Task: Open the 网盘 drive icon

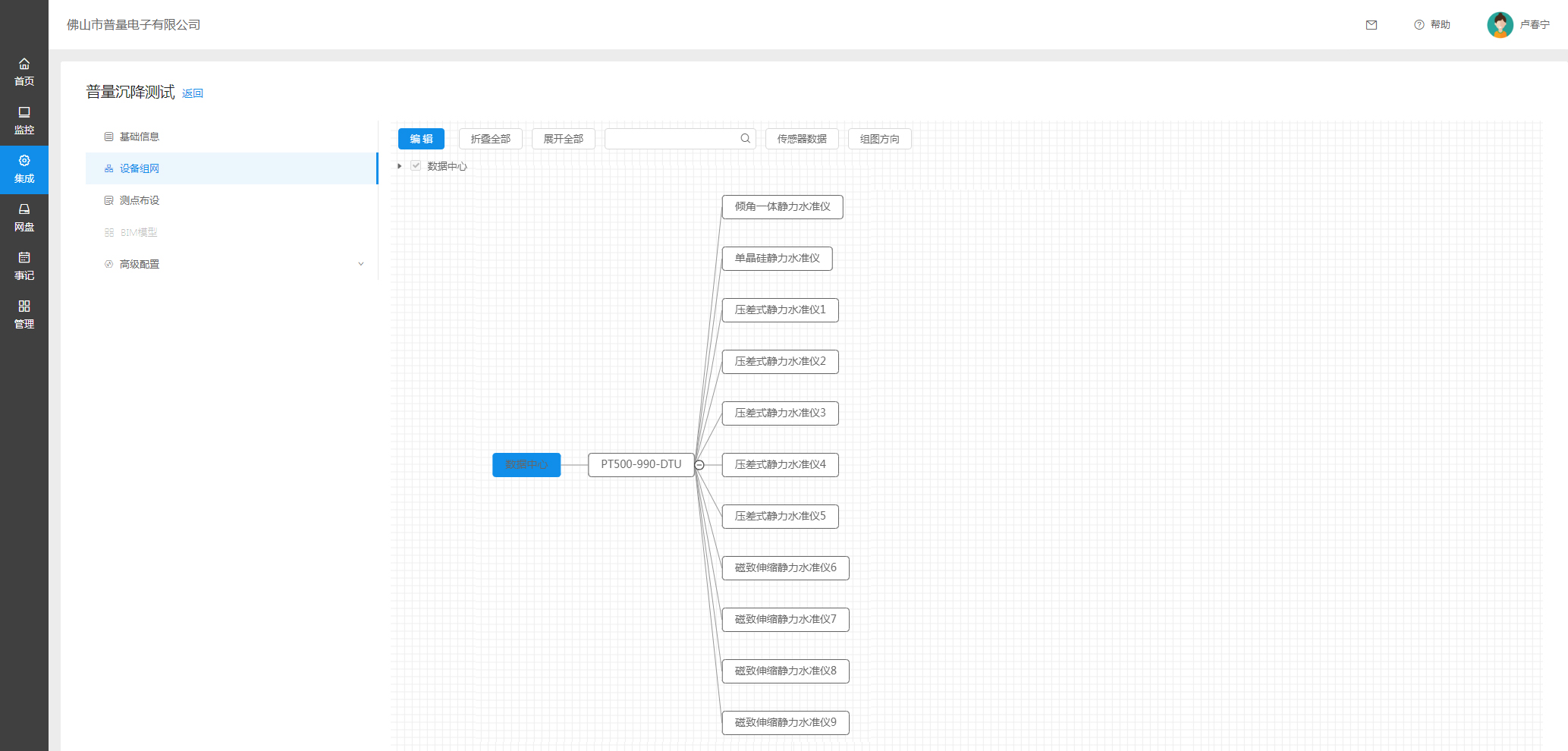Action: [24, 210]
